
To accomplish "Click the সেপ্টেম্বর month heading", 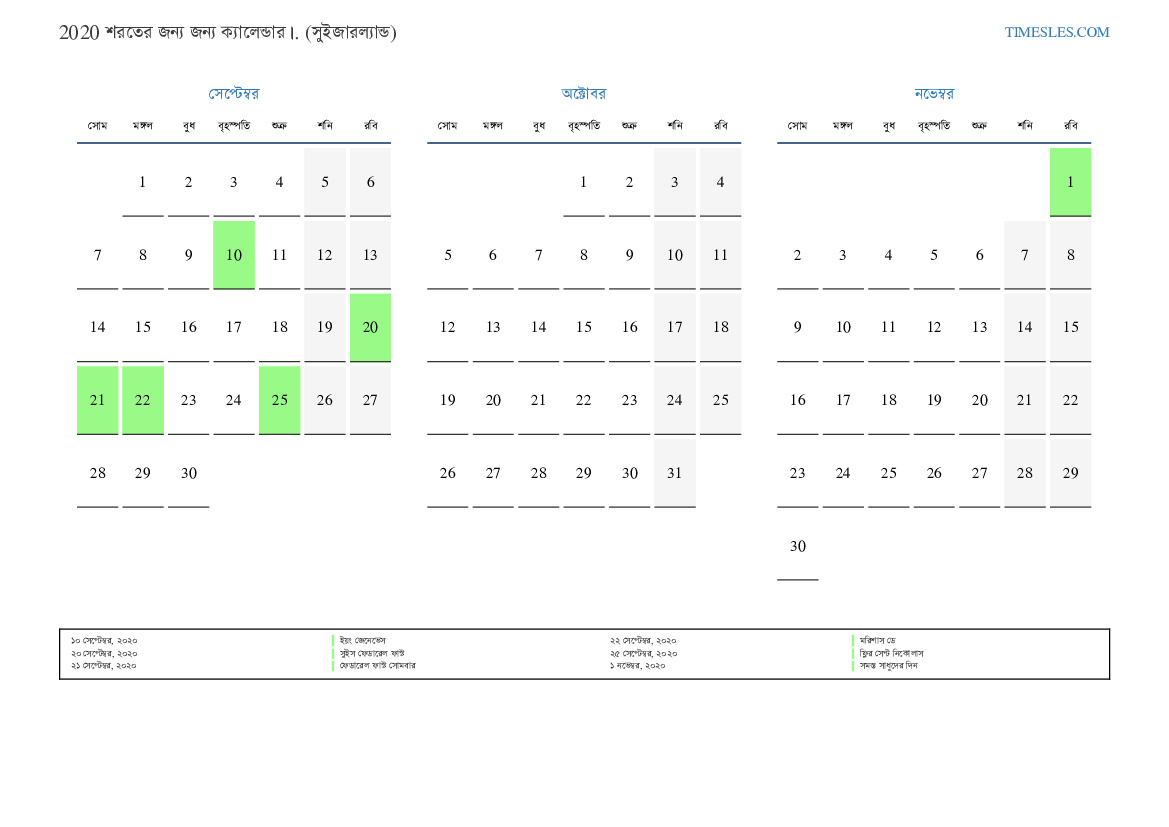I will (234, 94).
